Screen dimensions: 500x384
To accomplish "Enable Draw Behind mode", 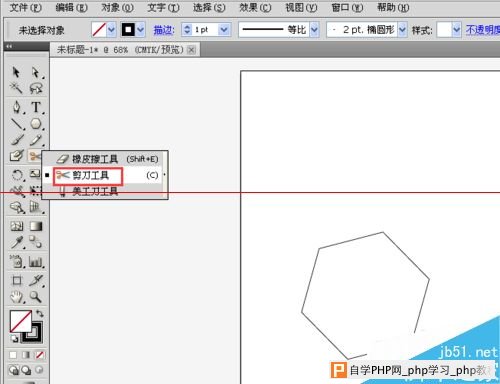I will coord(26,370).
